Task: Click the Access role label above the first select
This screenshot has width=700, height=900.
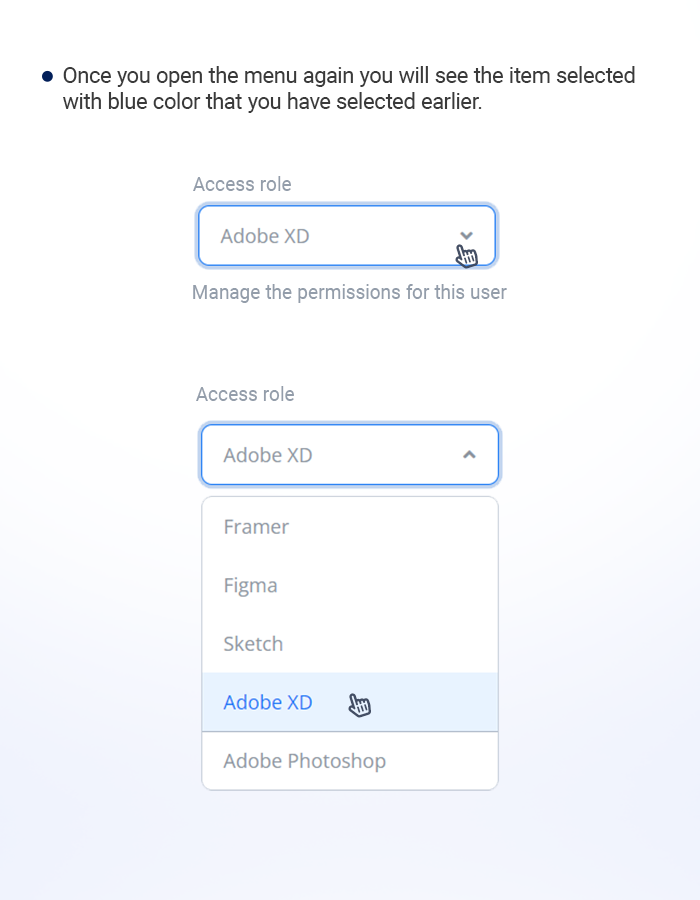Action: 242,184
